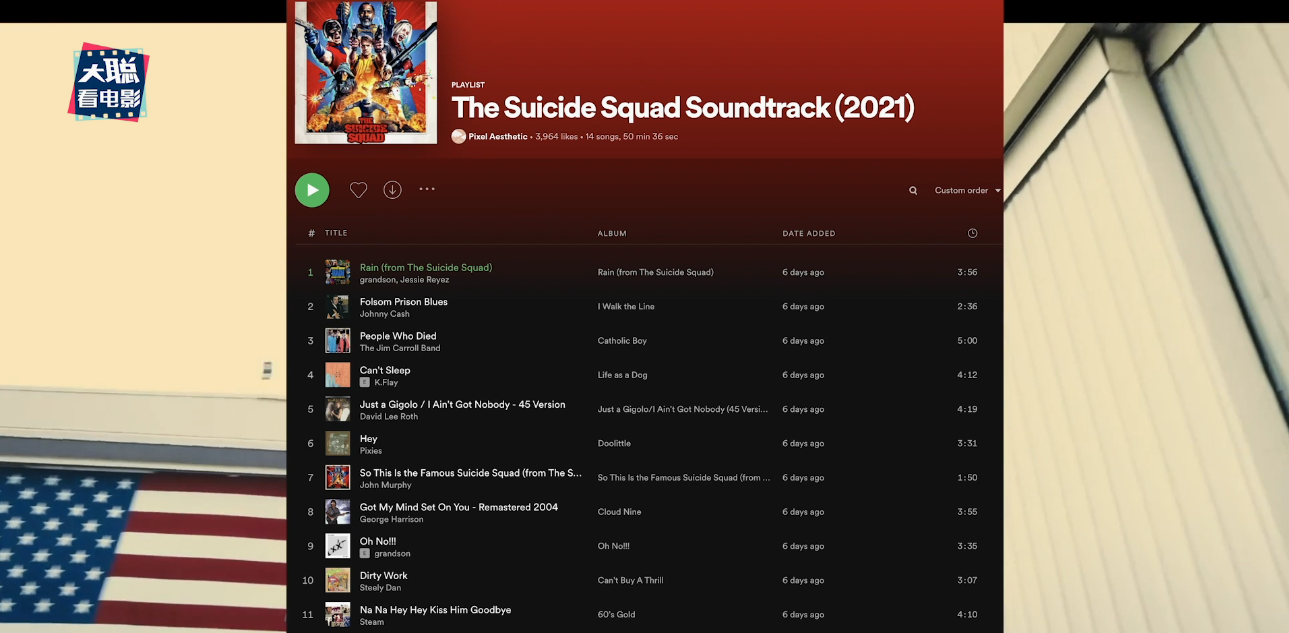This screenshot has height=633, width=1289.
Task: Select the Dirty Work track title
Action: pos(384,575)
